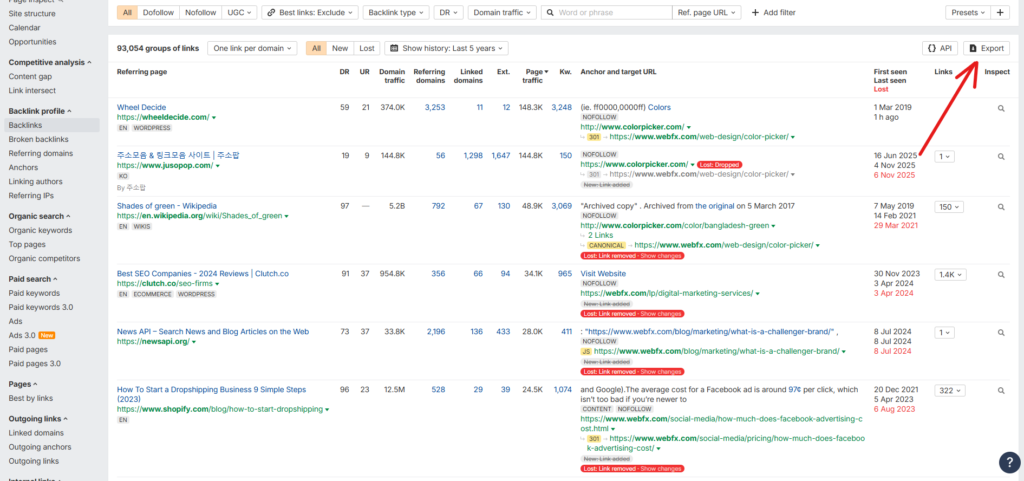Screen dimensions: 1024x481
Task: Inspect the Wheel Decide backlink row
Action: point(1000,108)
